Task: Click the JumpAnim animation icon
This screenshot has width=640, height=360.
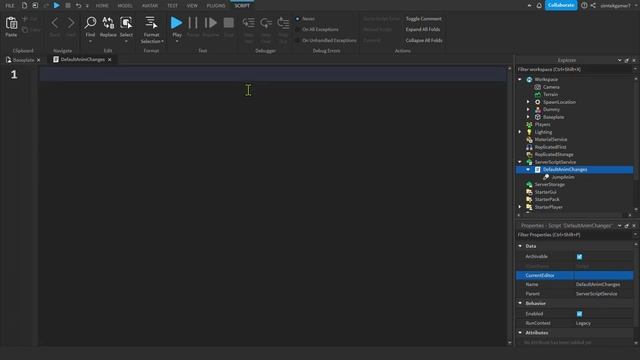Action: 546,177
